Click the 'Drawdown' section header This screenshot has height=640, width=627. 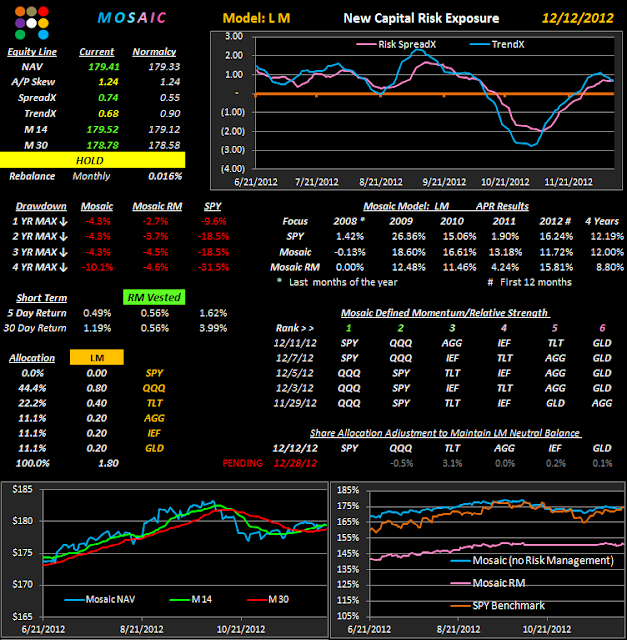41,207
